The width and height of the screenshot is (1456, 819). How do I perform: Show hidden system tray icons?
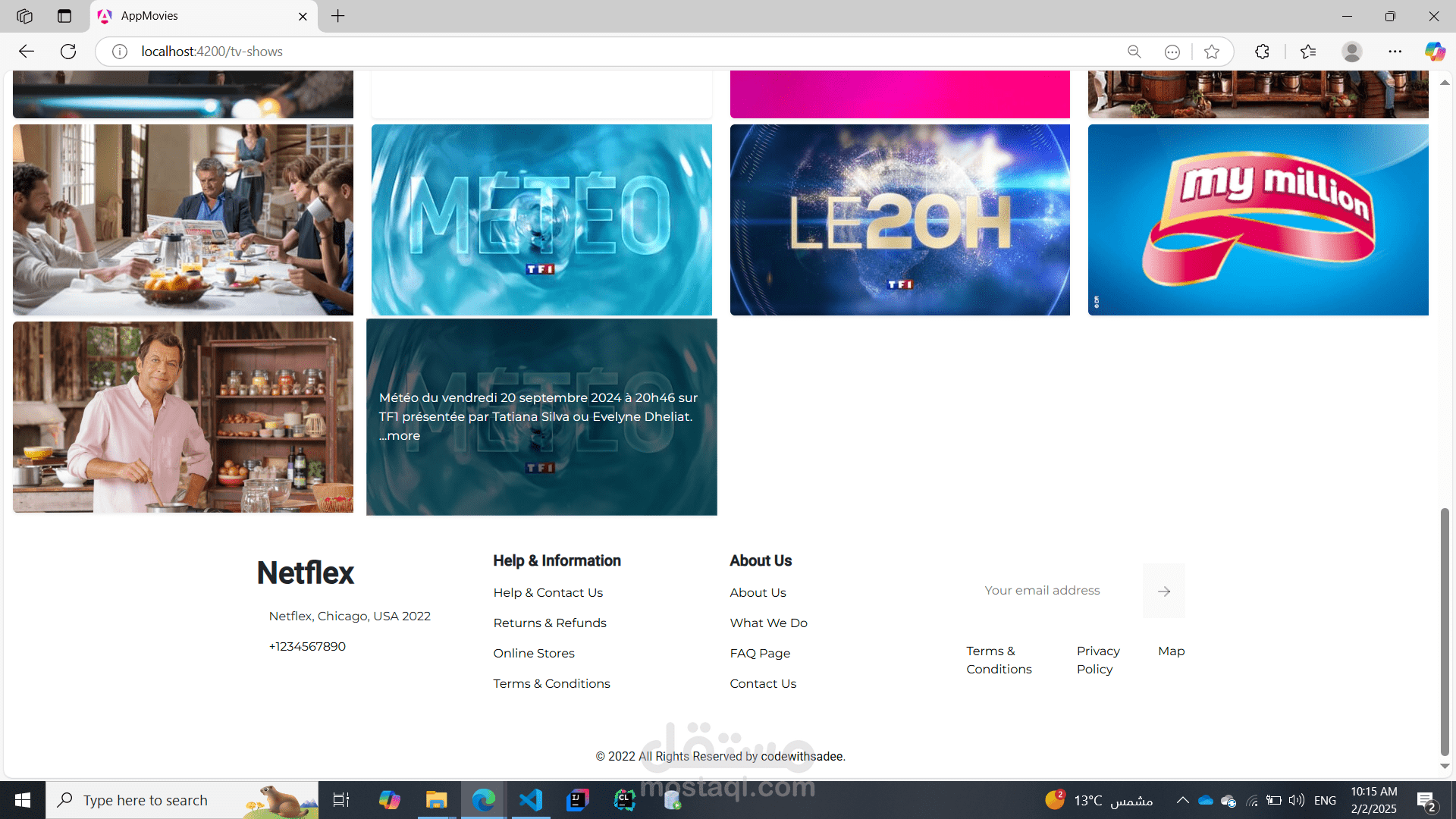click(x=1182, y=800)
